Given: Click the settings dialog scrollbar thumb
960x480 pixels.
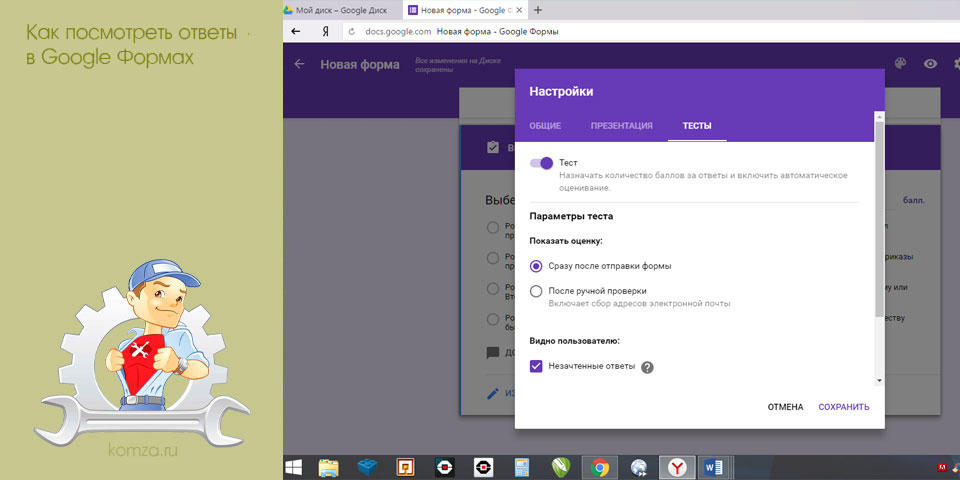Looking at the screenshot, I should click(x=879, y=217).
